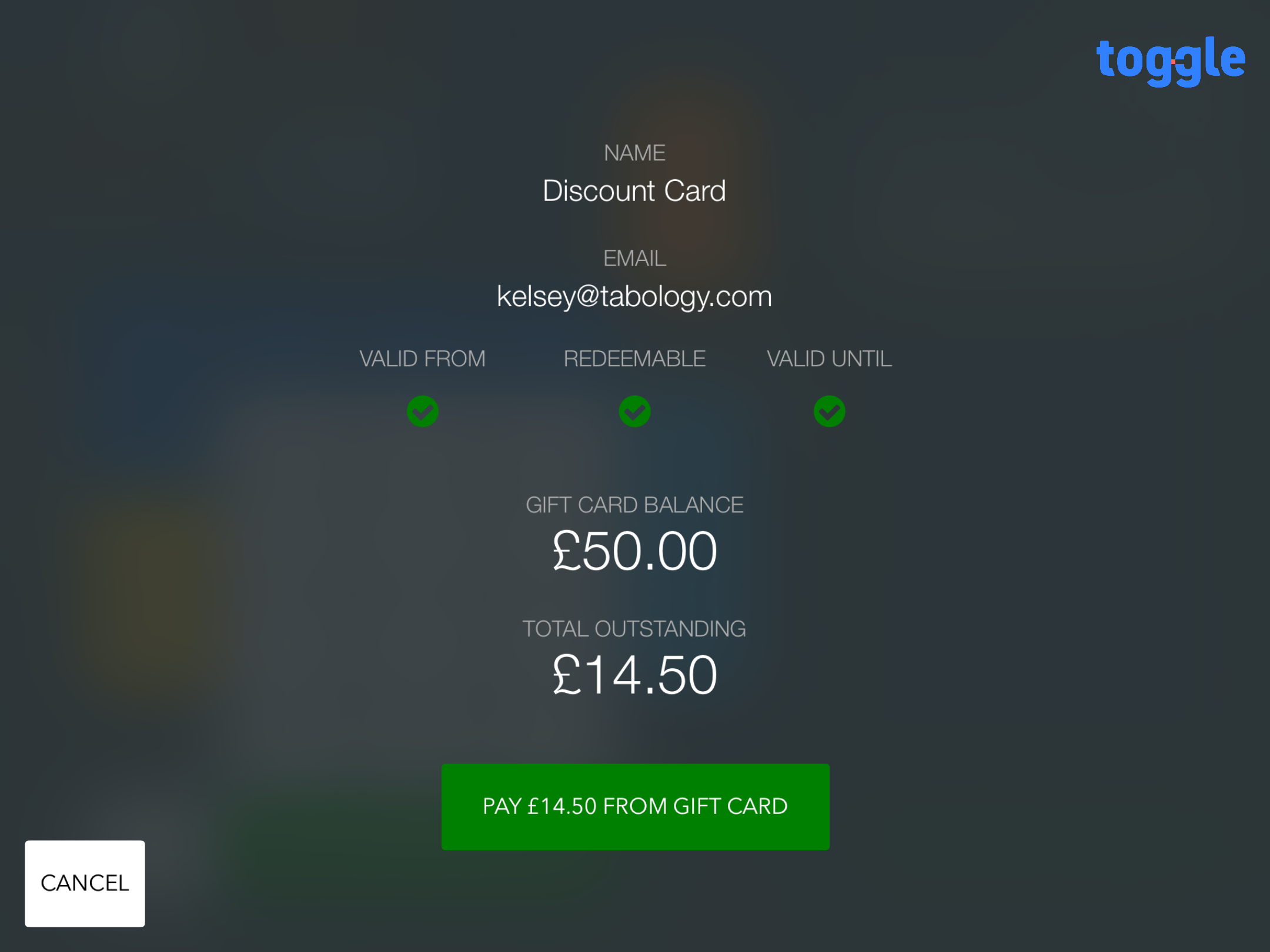
Task: Pay £14.50 from gift card
Action: click(x=635, y=807)
